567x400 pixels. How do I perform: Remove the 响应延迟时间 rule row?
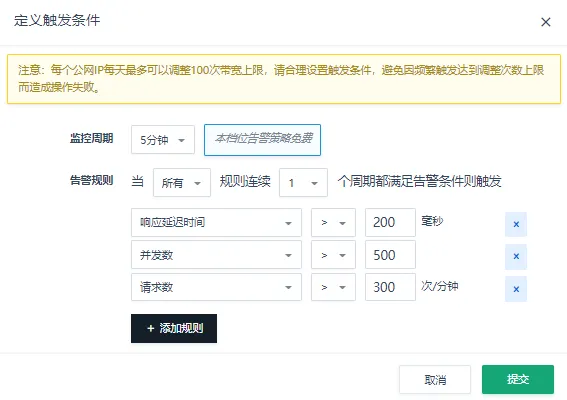[x=516, y=224]
